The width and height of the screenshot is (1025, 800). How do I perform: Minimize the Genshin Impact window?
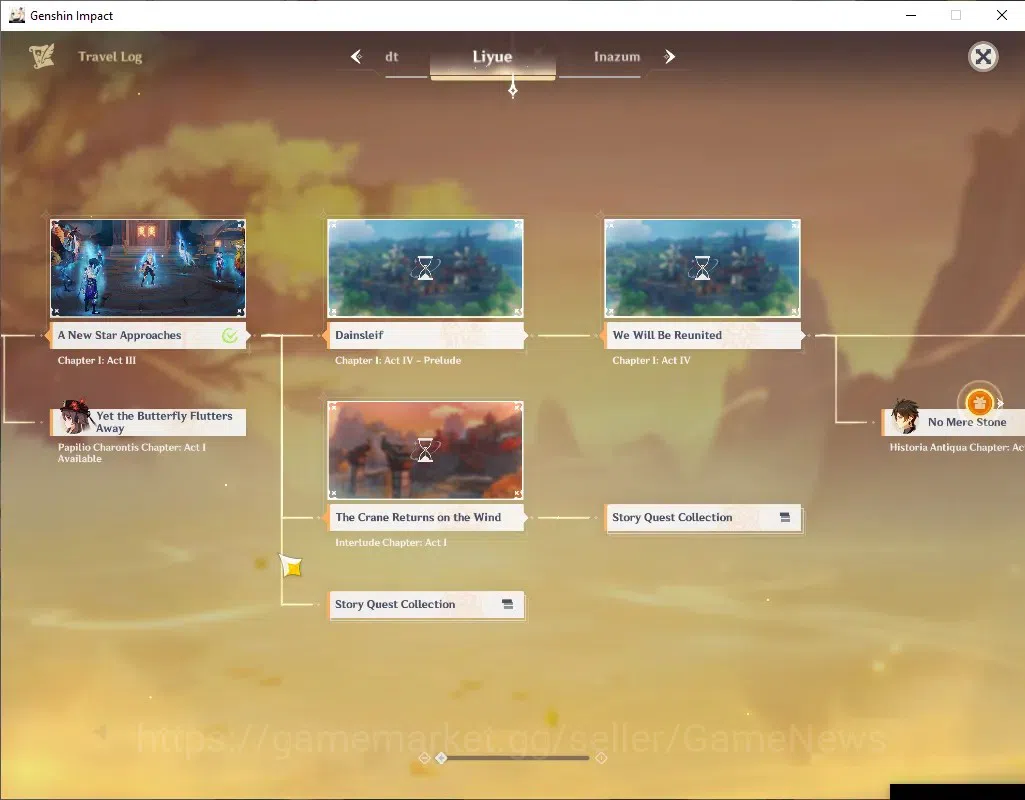pos(911,15)
